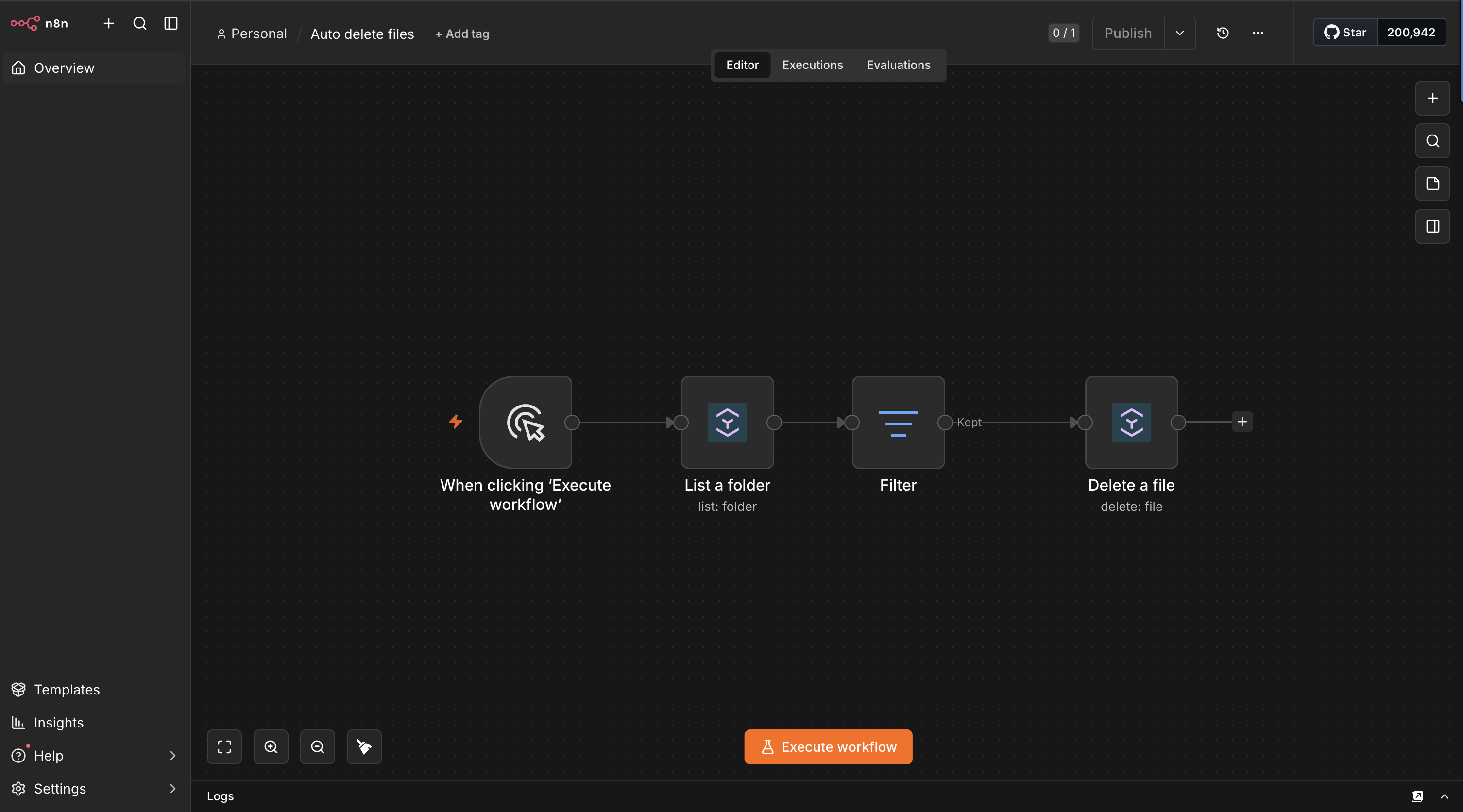Click the n8n logo

(39, 23)
